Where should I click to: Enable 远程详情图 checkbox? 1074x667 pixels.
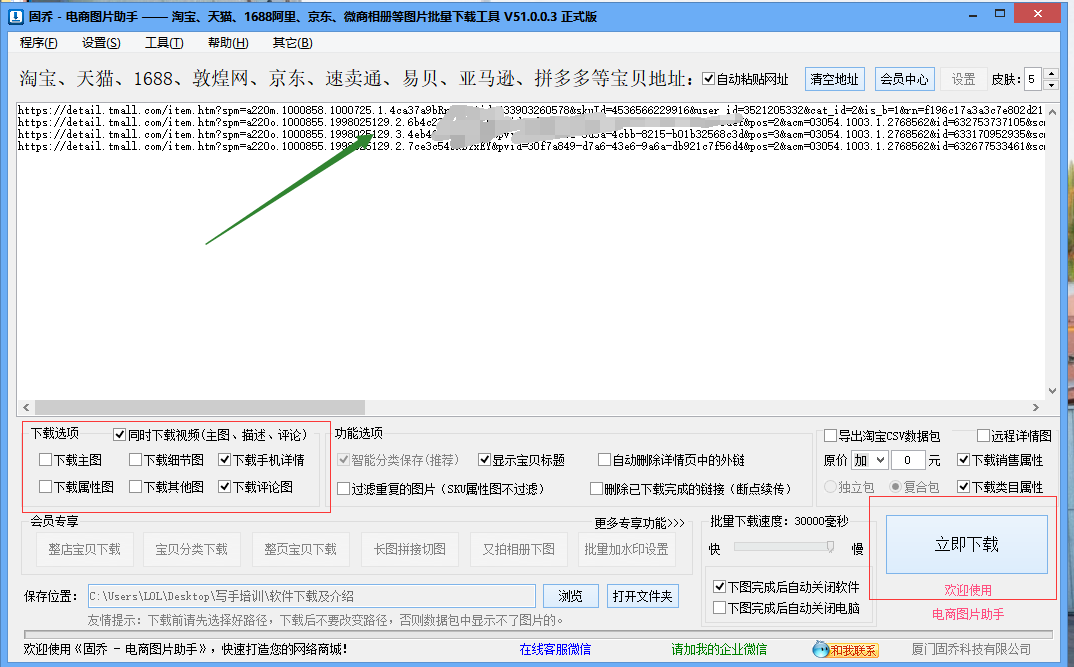pyautogui.click(x=983, y=435)
